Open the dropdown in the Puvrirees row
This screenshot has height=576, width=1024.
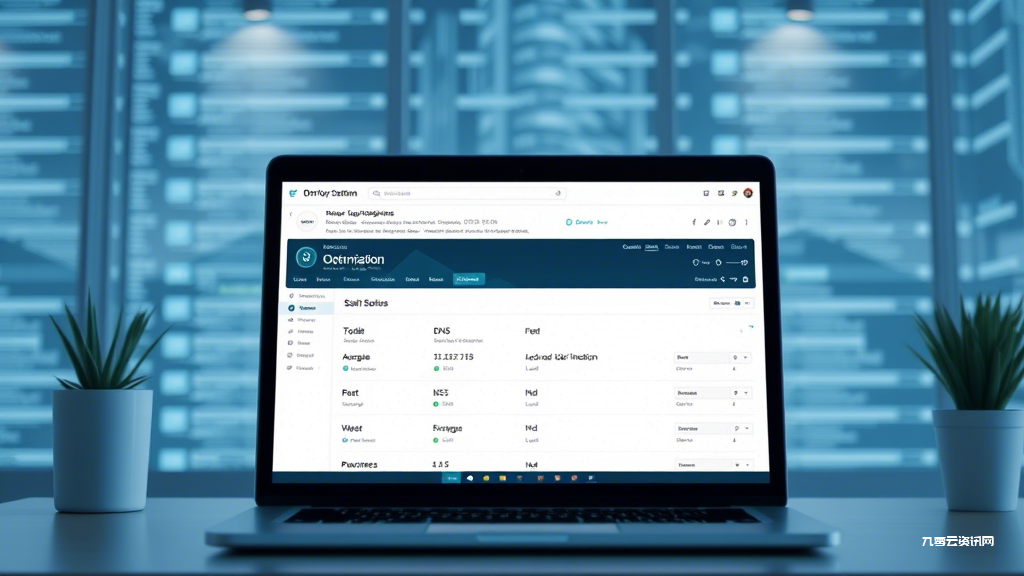[x=712, y=465]
